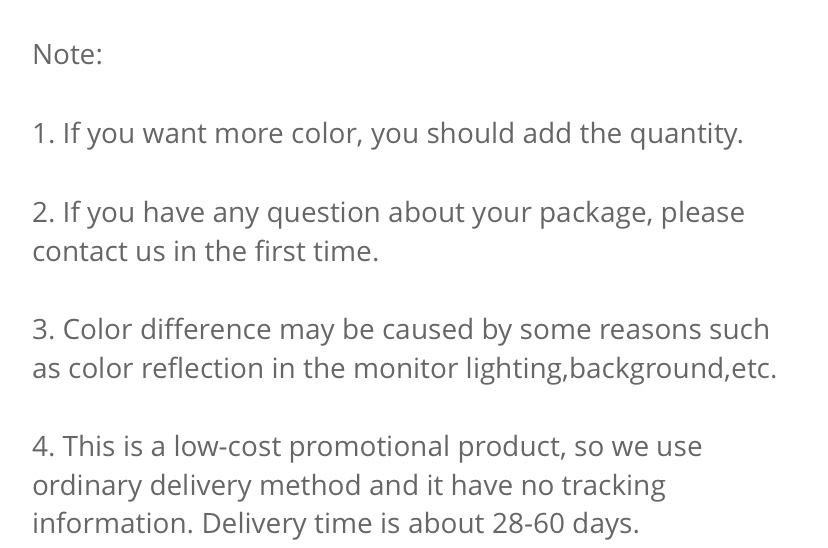Click the word 'reflection' in note 3
The image size is (828, 548).
click(x=202, y=369)
